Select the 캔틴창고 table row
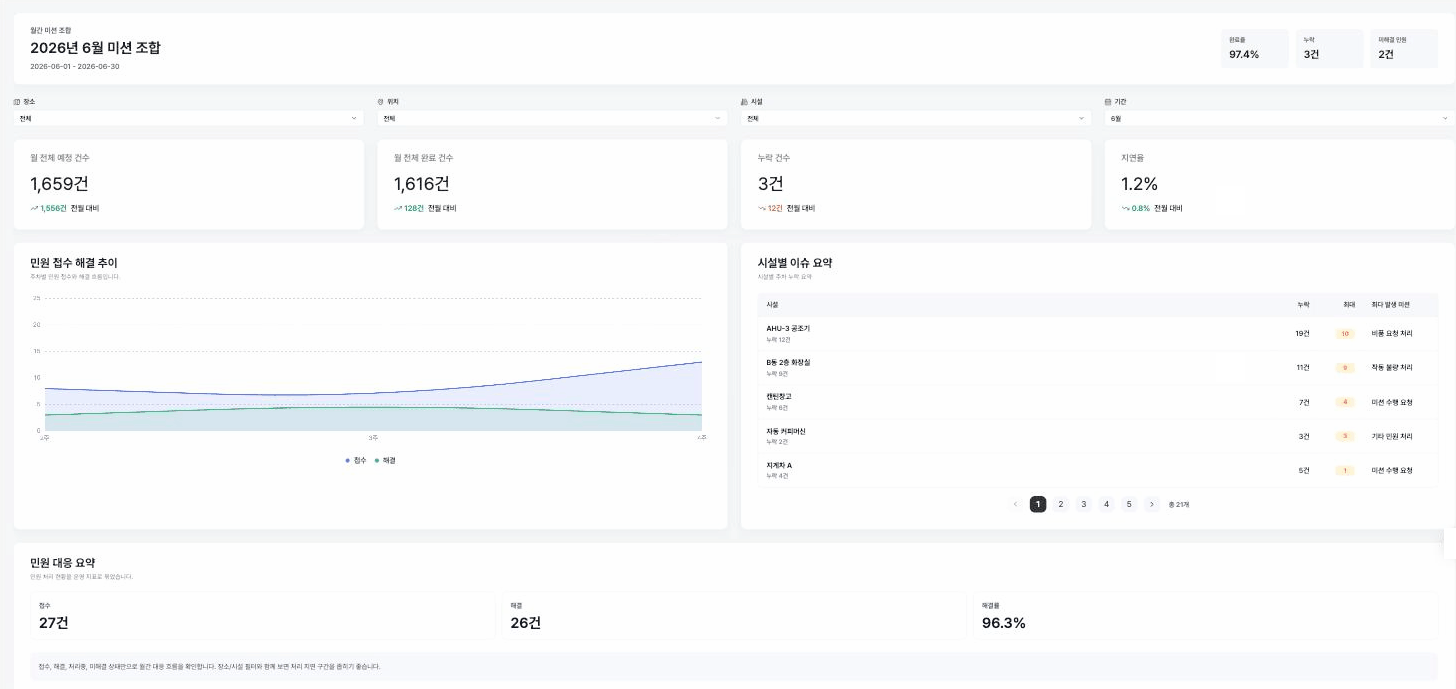 (x=1098, y=402)
